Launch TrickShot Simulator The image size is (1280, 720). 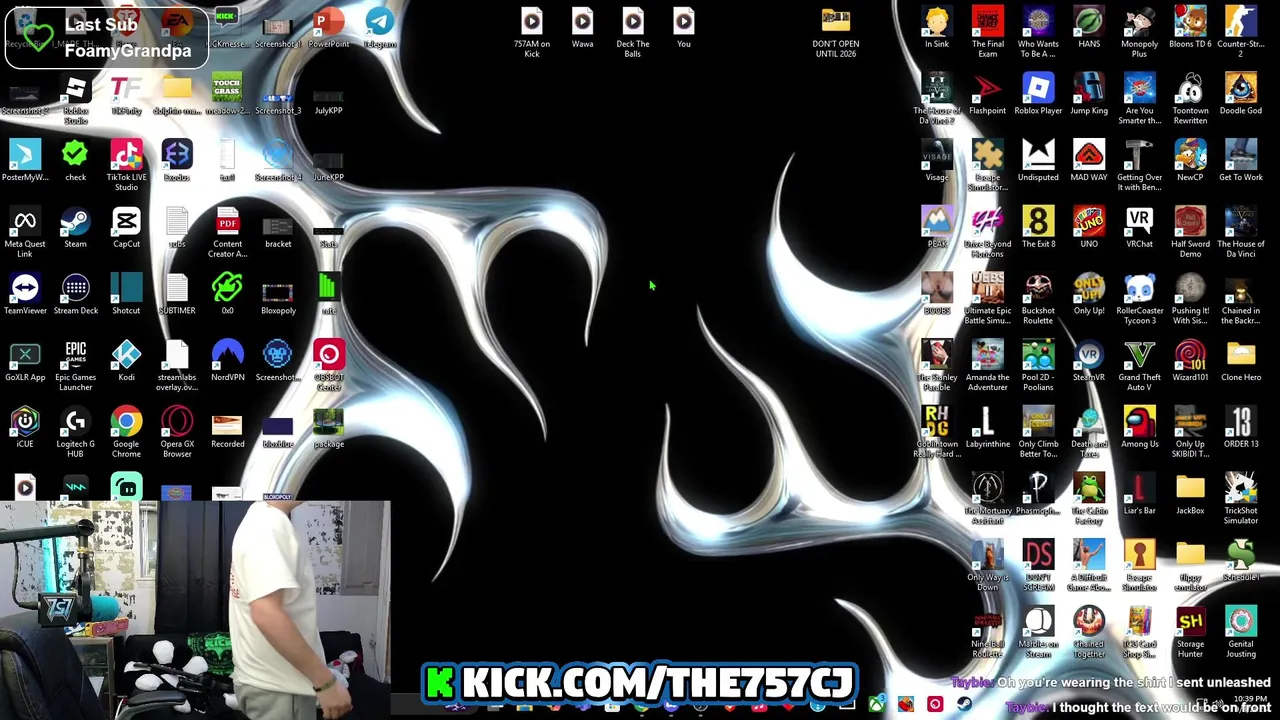click(1241, 500)
